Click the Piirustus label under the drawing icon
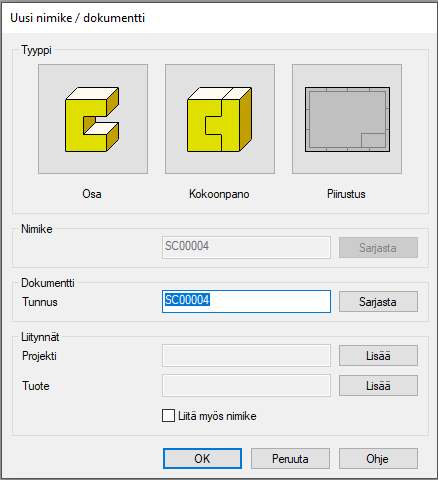The height and width of the screenshot is (480, 438). point(346,194)
